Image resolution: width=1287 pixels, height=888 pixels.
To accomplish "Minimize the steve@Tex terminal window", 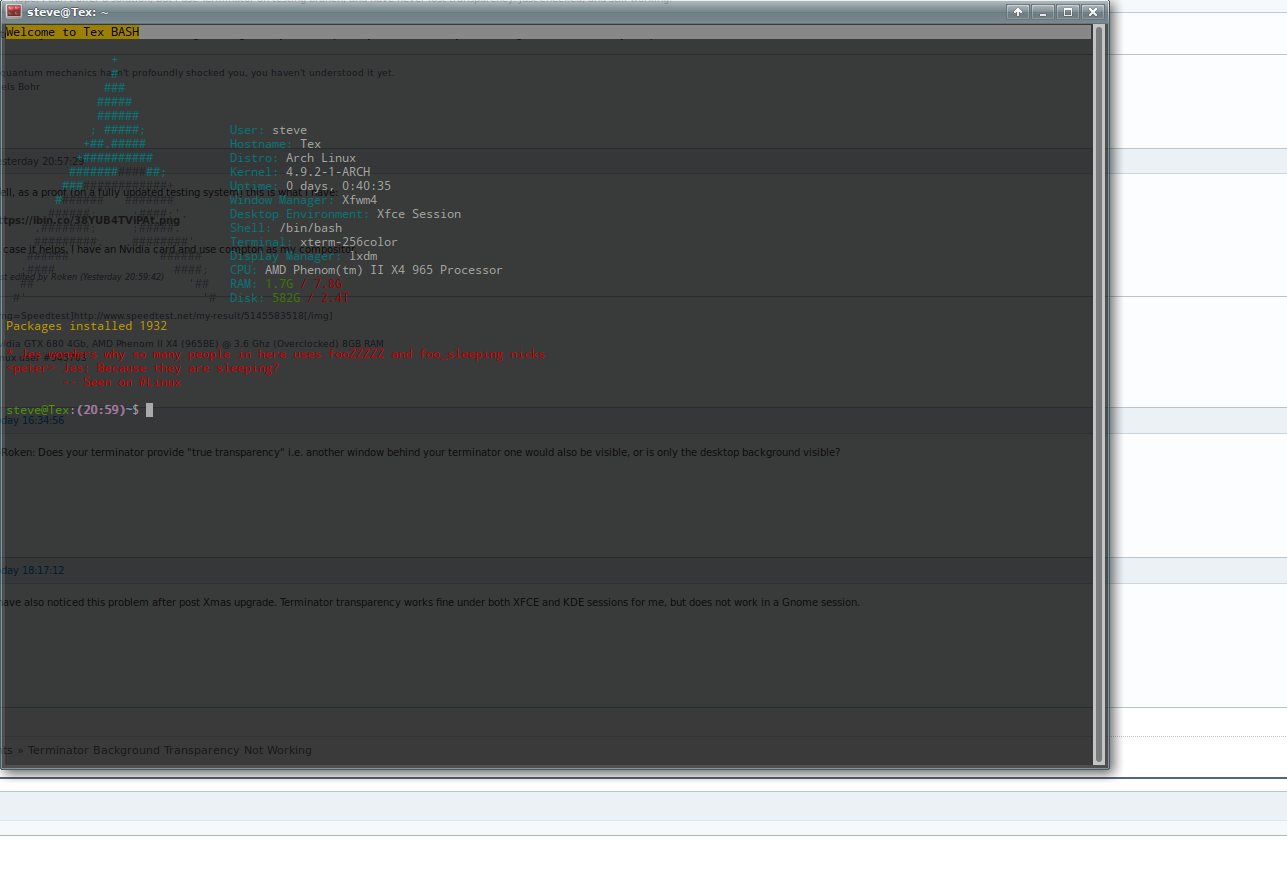I will (1043, 12).
